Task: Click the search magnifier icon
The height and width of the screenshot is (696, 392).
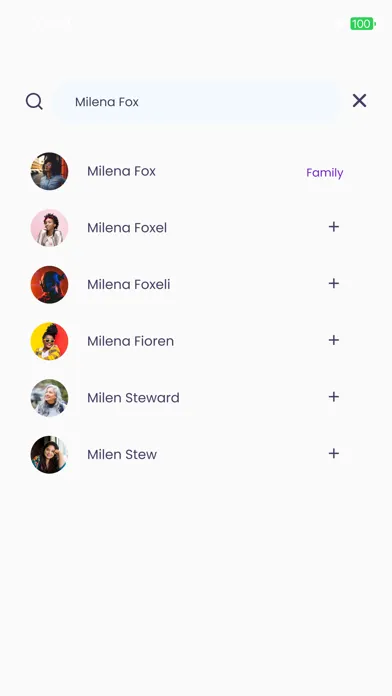Action: point(34,101)
